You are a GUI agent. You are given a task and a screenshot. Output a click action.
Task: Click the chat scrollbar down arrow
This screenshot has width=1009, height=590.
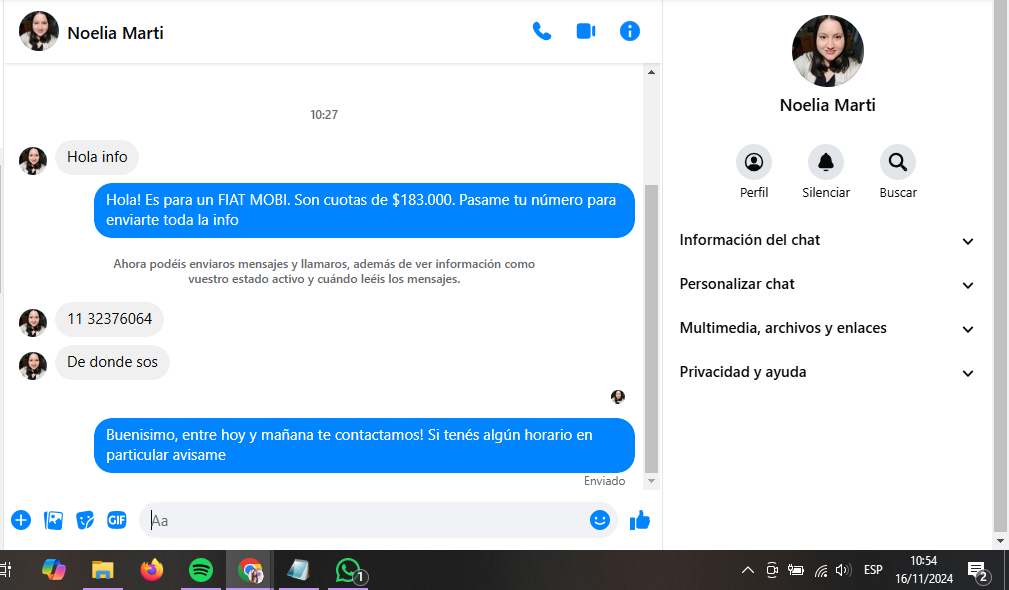coord(652,481)
